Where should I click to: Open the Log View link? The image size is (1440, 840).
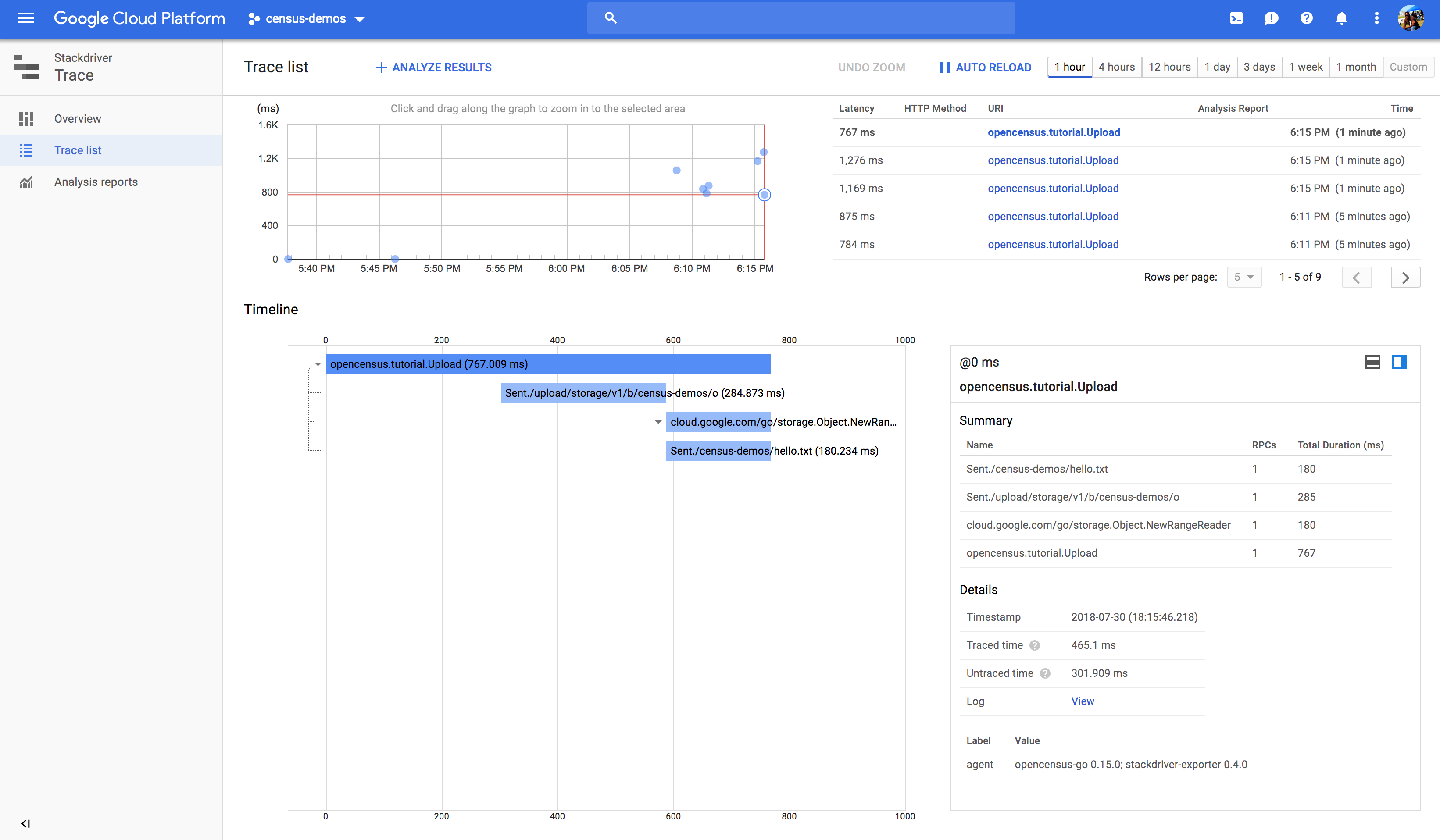click(x=1082, y=701)
